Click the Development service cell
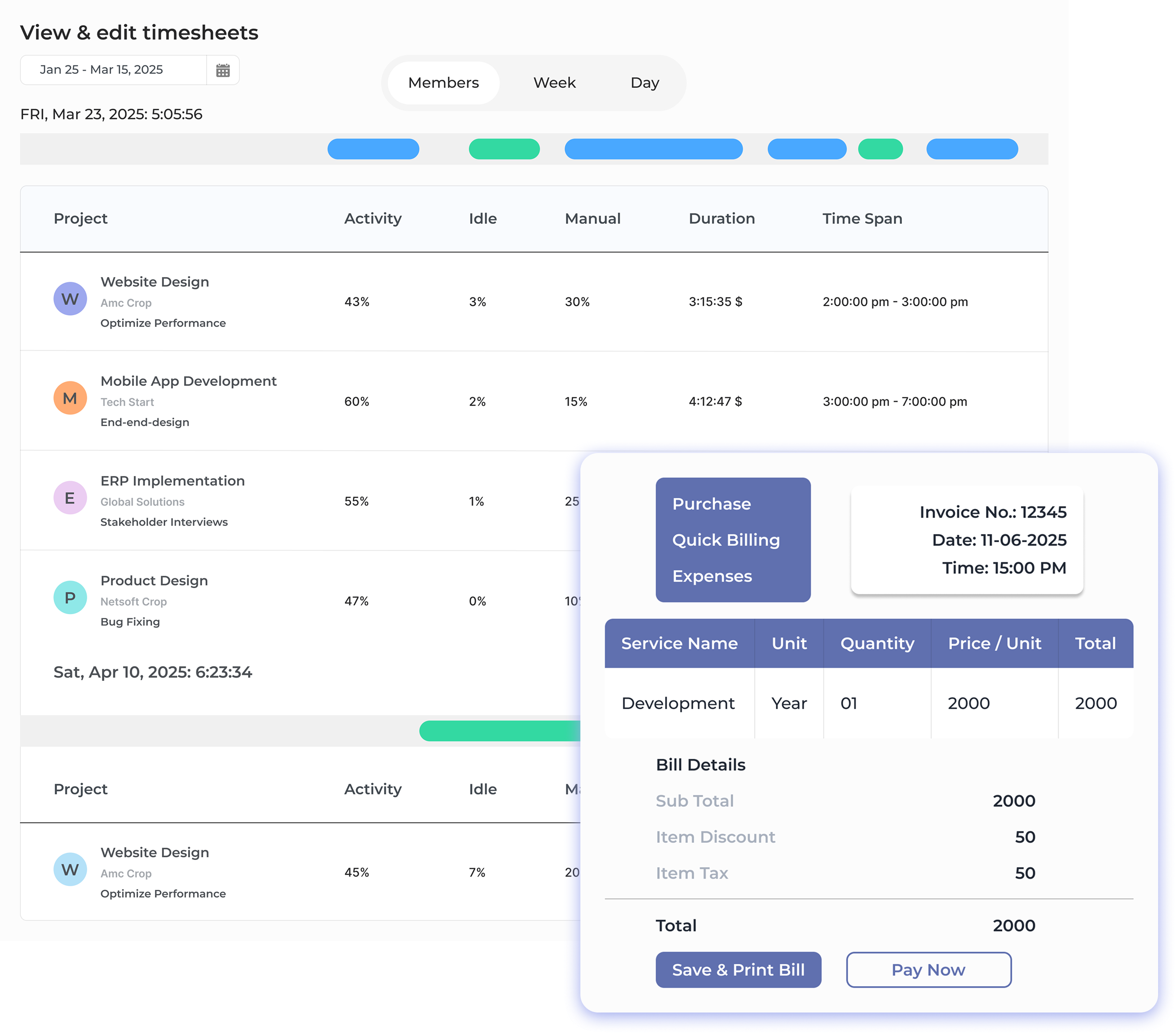Viewport: 1176px width, 1034px height. click(x=678, y=703)
